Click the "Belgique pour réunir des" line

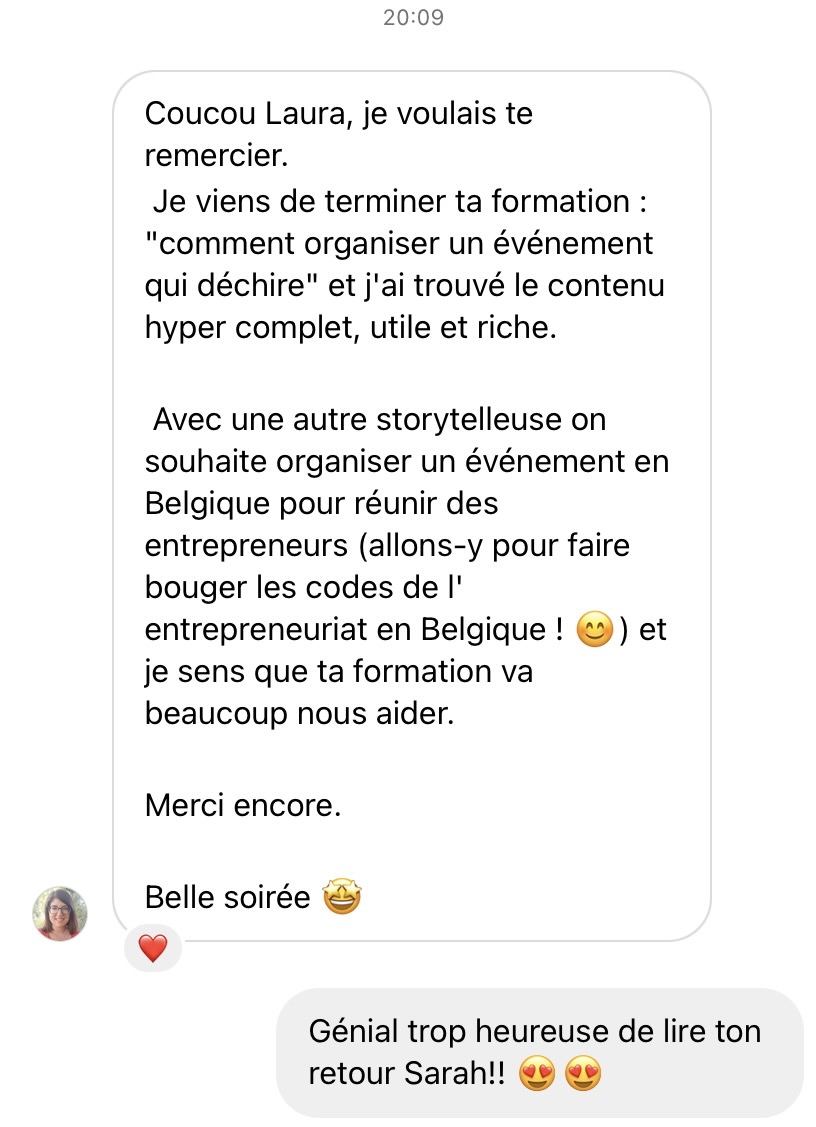click(x=321, y=503)
